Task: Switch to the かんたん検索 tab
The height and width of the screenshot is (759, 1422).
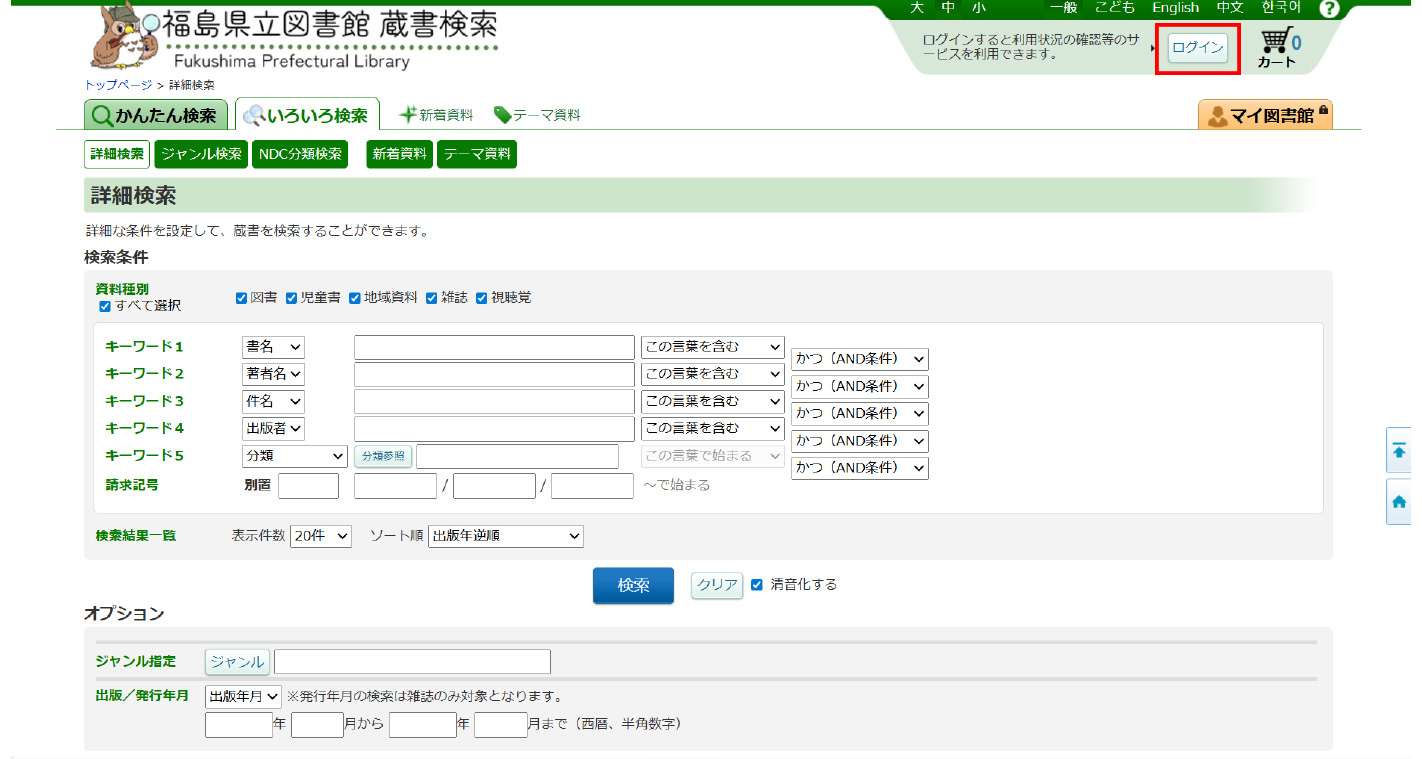Action: pos(156,115)
